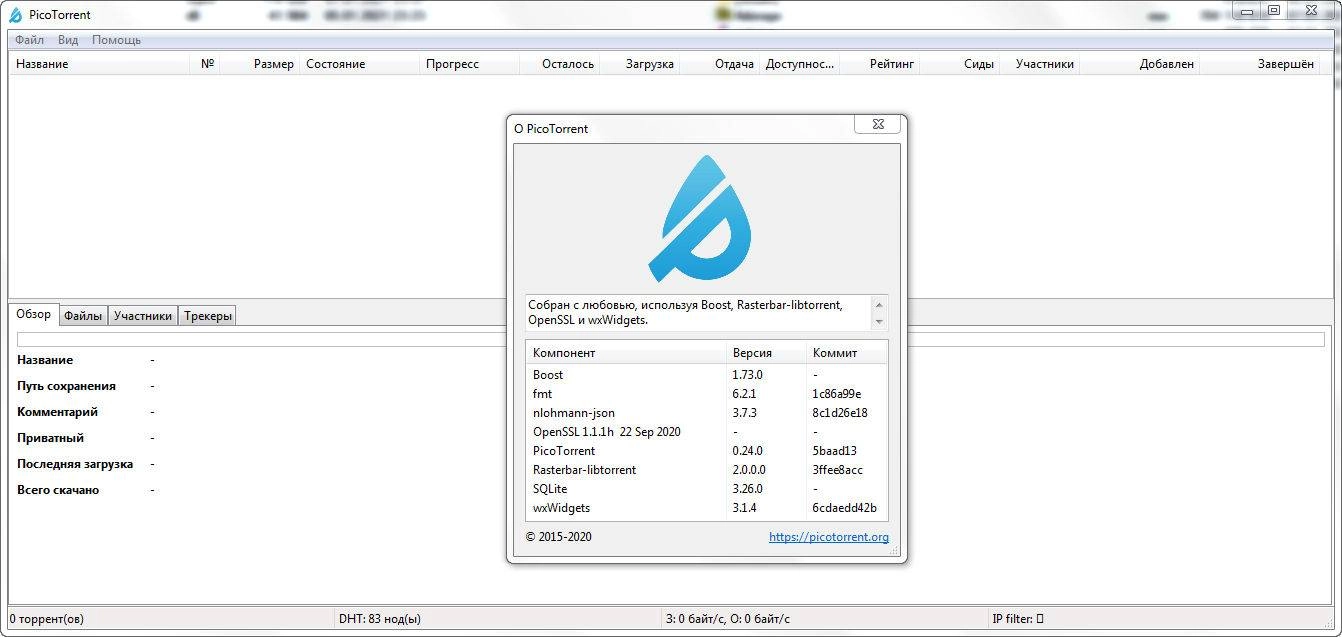Select the PicoTorrent 0.24.0 row

click(706, 451)
